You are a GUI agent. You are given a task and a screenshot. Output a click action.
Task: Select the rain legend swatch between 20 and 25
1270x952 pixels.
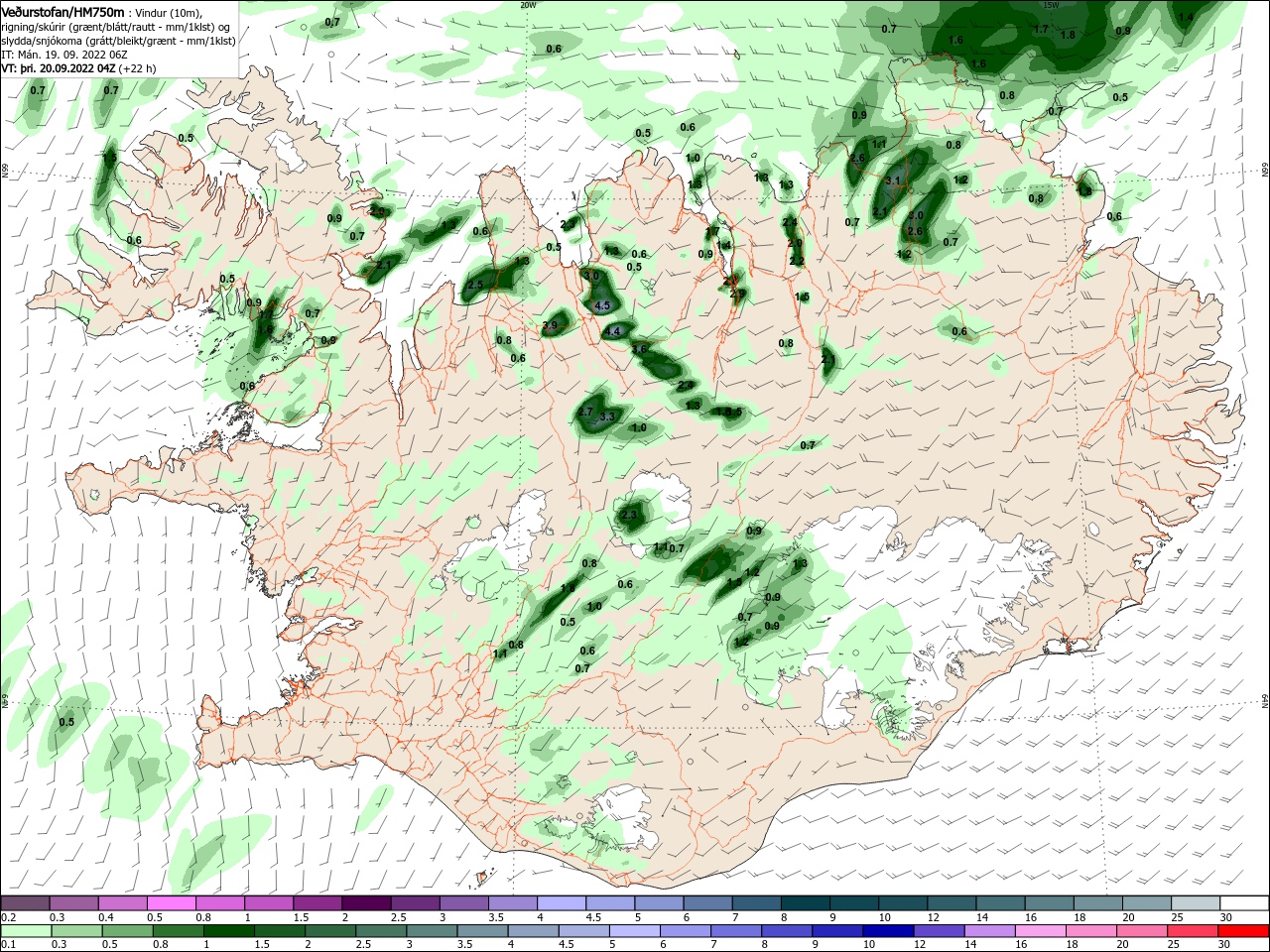[x=1144, y=931]
